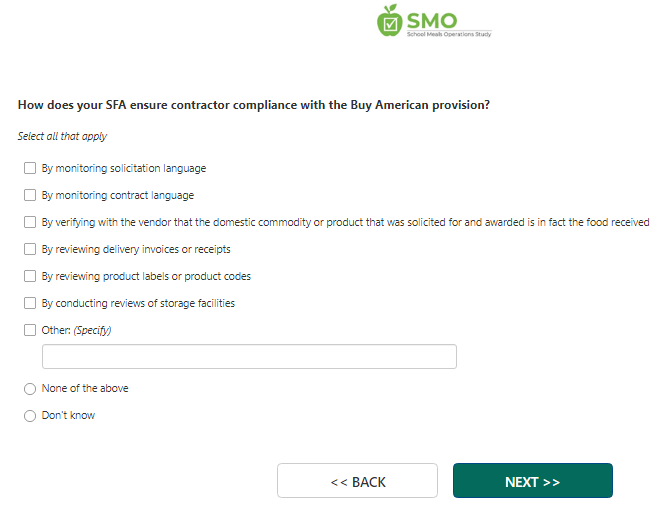The image size is (665, 521).
Task: Select 'By conducting reviews of storage facilities' checkbox
Action: pos(30,303)
